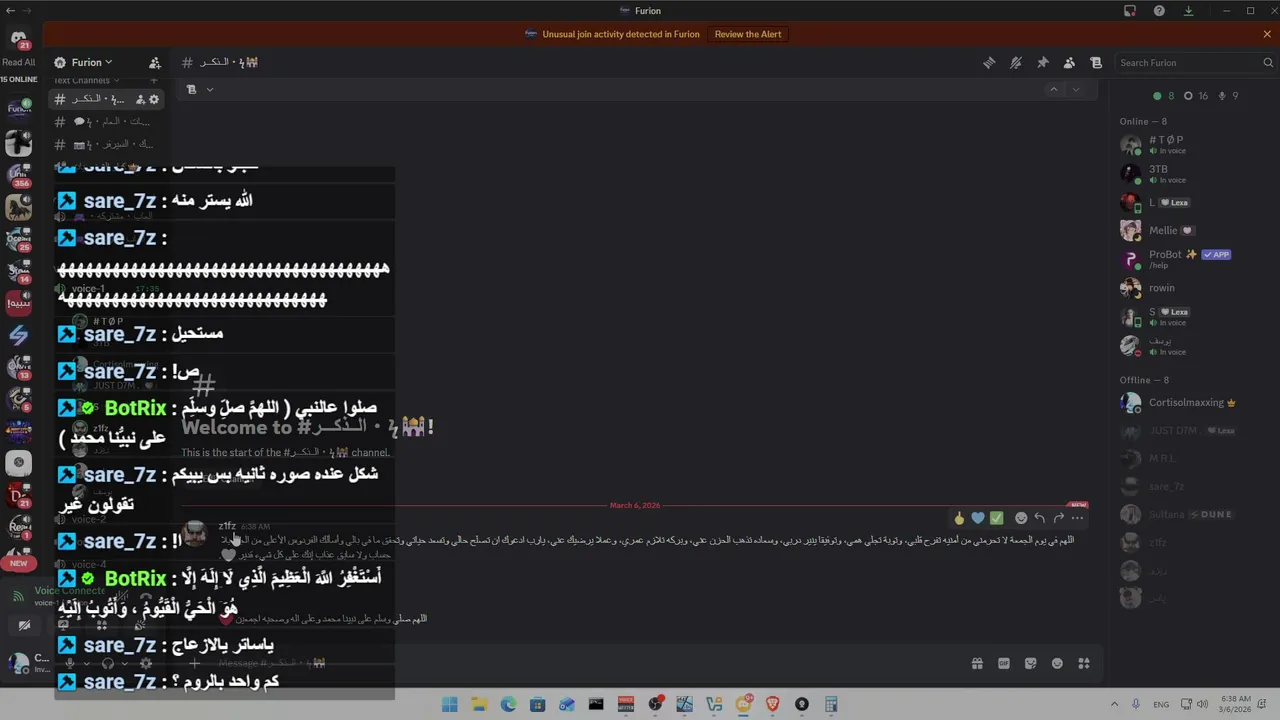Open Discord home direct messages icon
This screenshot has height=720, width=1280.
[19, 40]
